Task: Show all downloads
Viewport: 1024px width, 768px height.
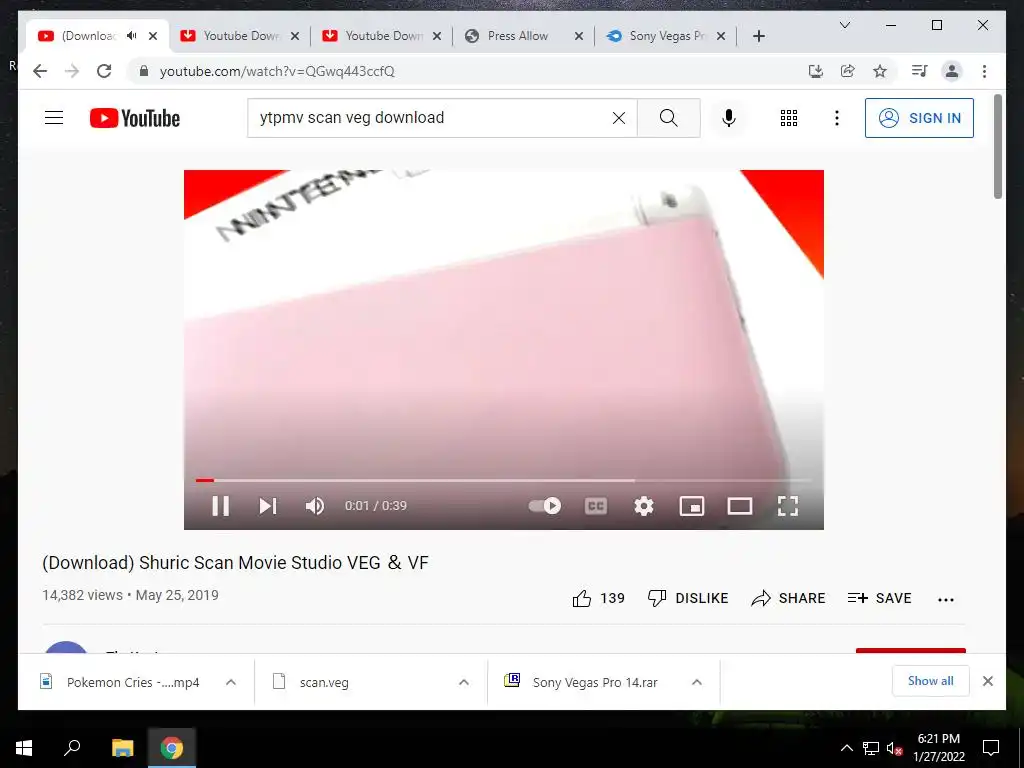Action: point(931,681)
